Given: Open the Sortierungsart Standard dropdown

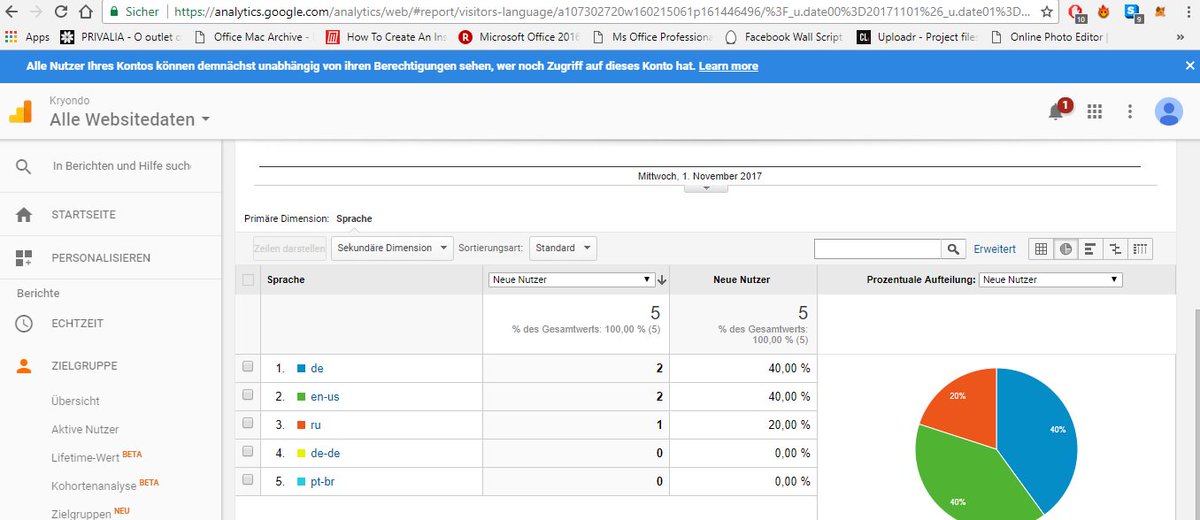Looking at the screenshot, I should [563, 248].
